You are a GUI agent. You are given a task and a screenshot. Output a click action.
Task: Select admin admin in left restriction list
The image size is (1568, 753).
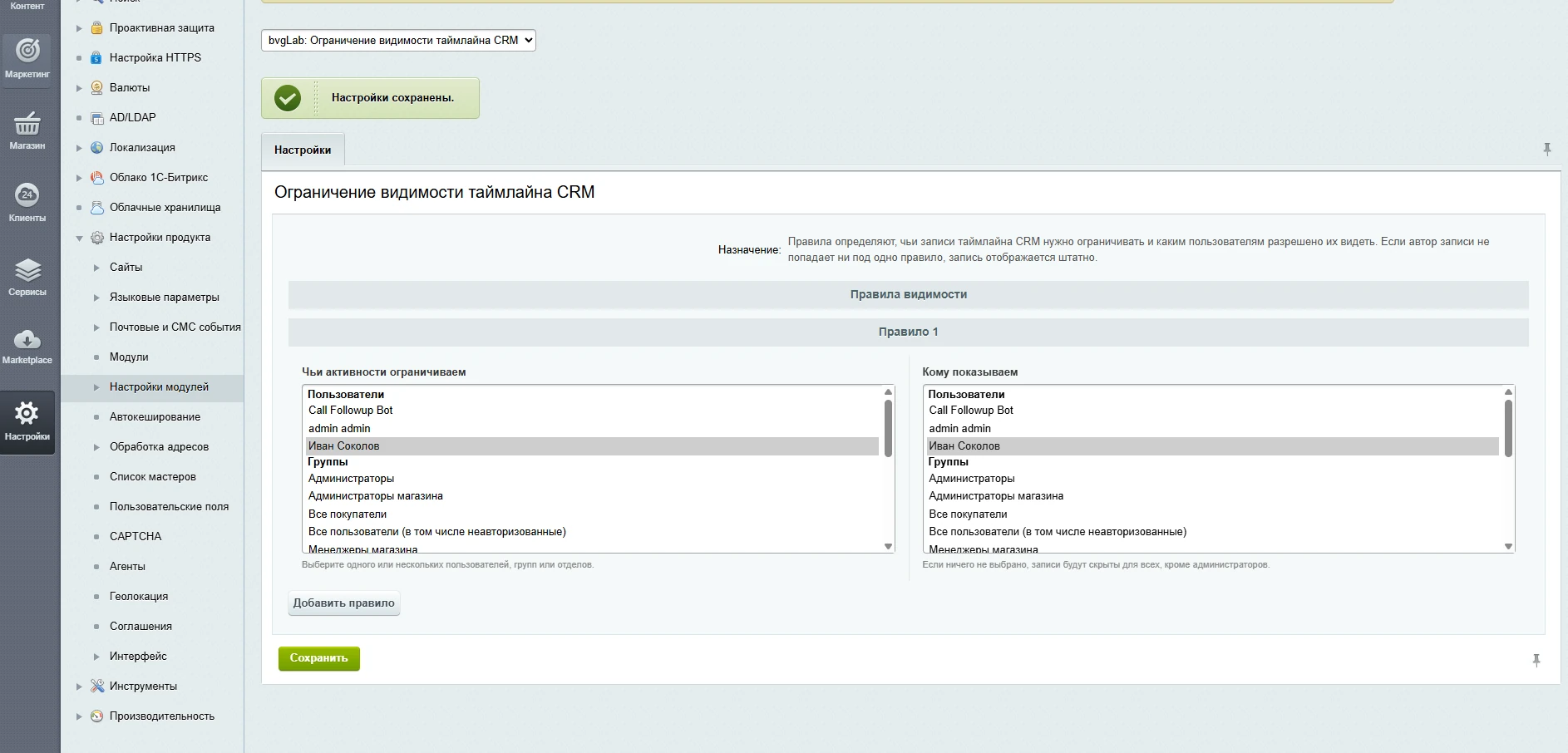(x=592, y=428)
